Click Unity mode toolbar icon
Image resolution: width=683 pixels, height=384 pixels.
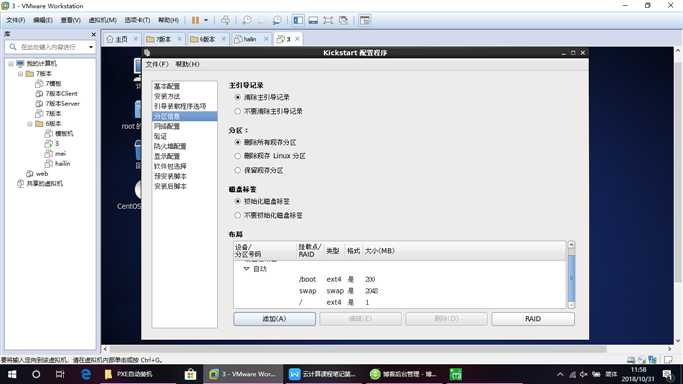(x=344, y=20)
